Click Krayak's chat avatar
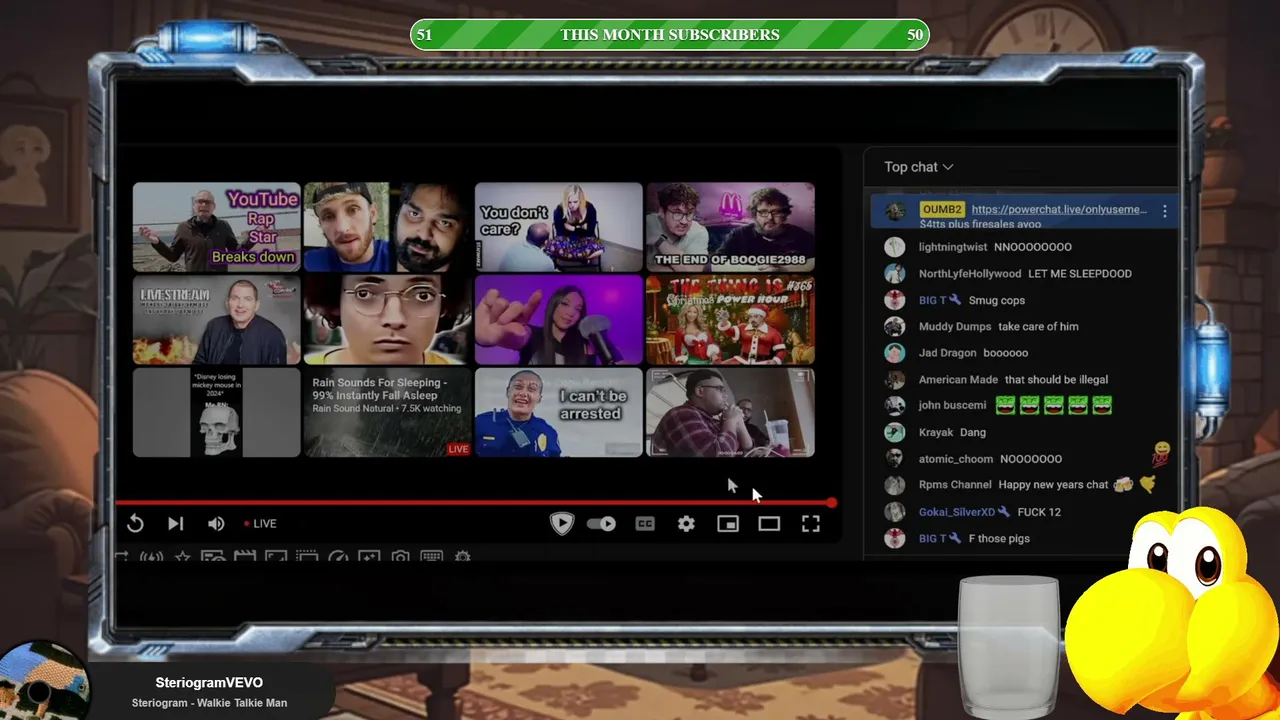1280x720 pixels. pos(895,432)
